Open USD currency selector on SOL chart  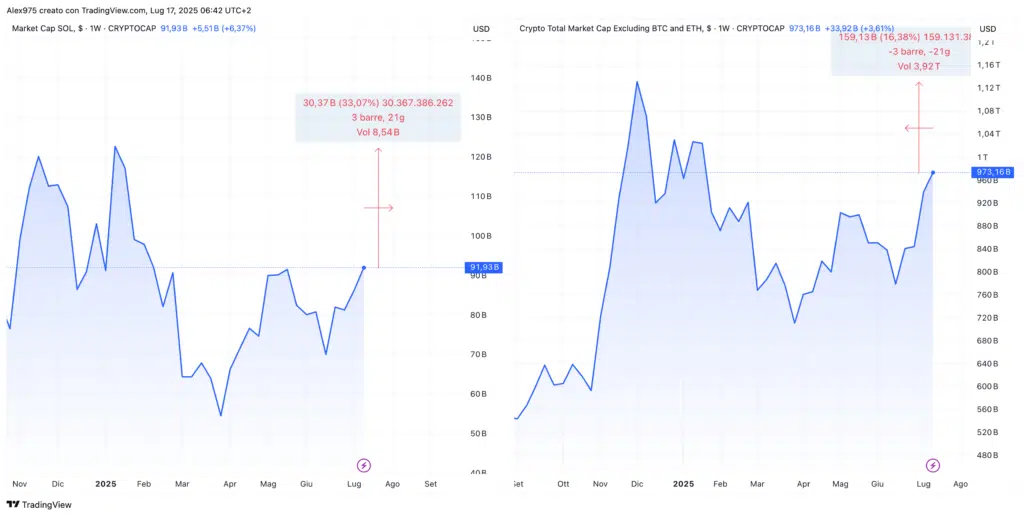(x=481, y=28)
